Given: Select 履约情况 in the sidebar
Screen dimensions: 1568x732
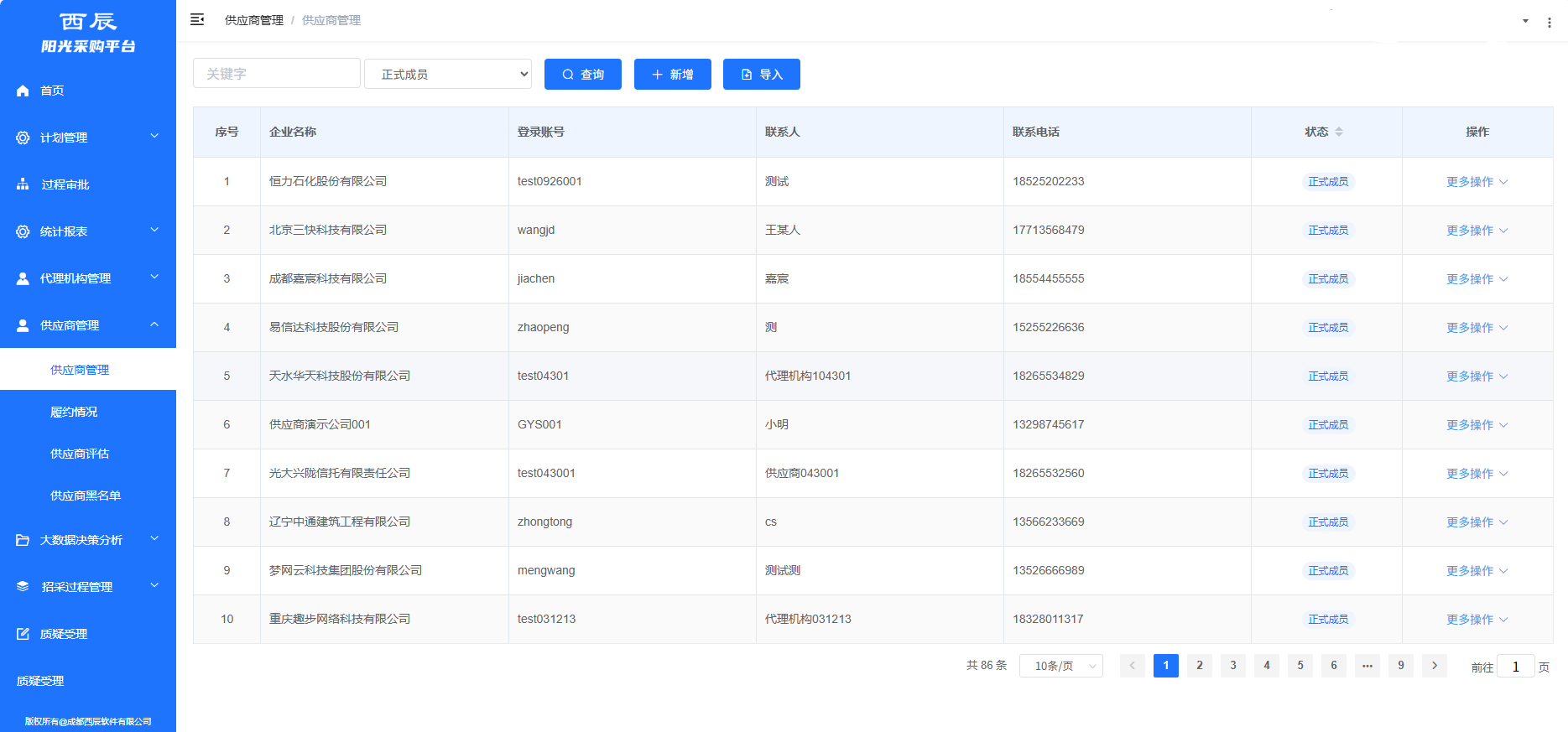Looking at the screenshot, I should pyautogui.click(x=74, y=412).
